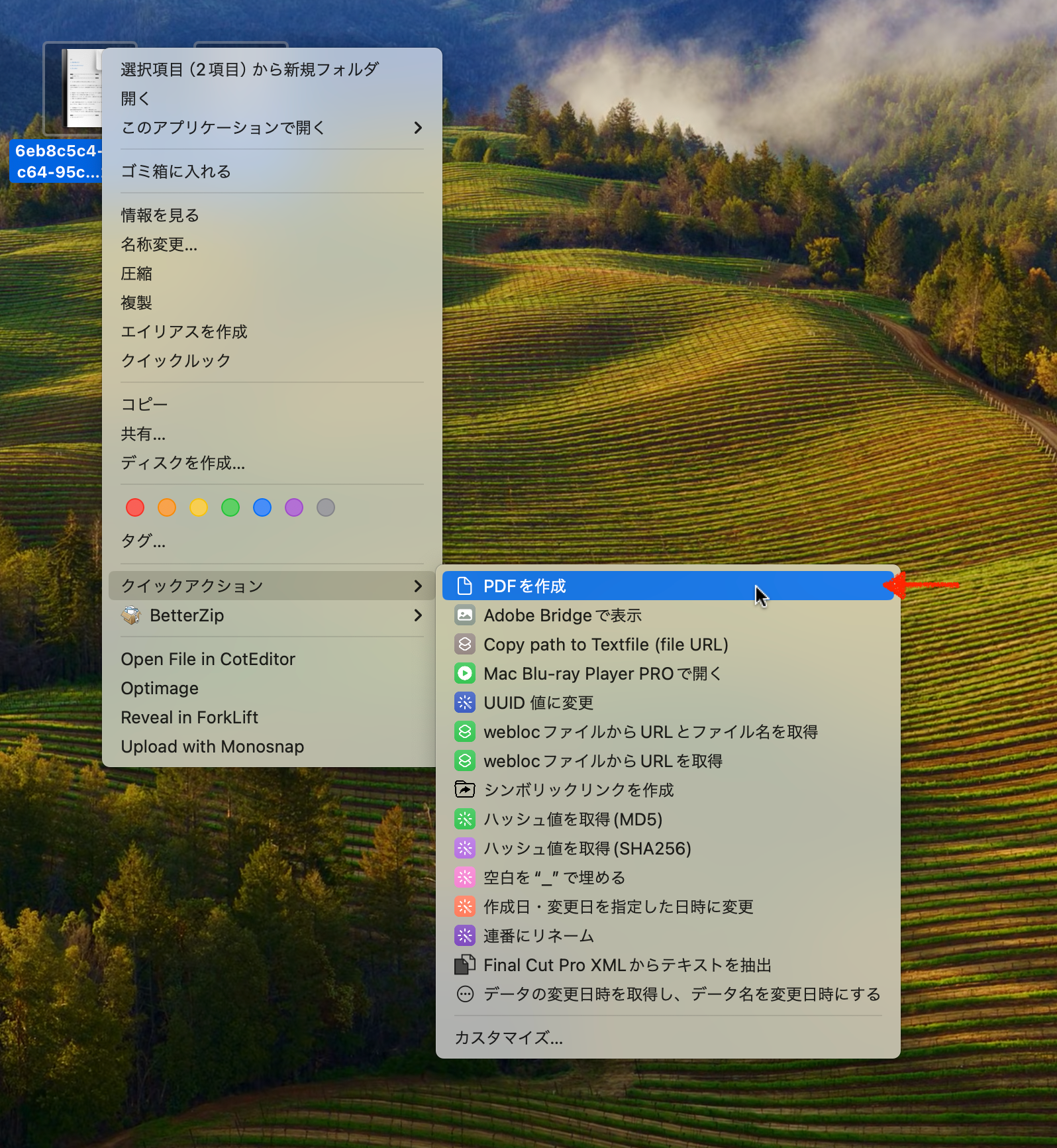Apply the red color tag
Image resolution: width=1057 pixels, height=1148 pixels.
pos(135,507)
